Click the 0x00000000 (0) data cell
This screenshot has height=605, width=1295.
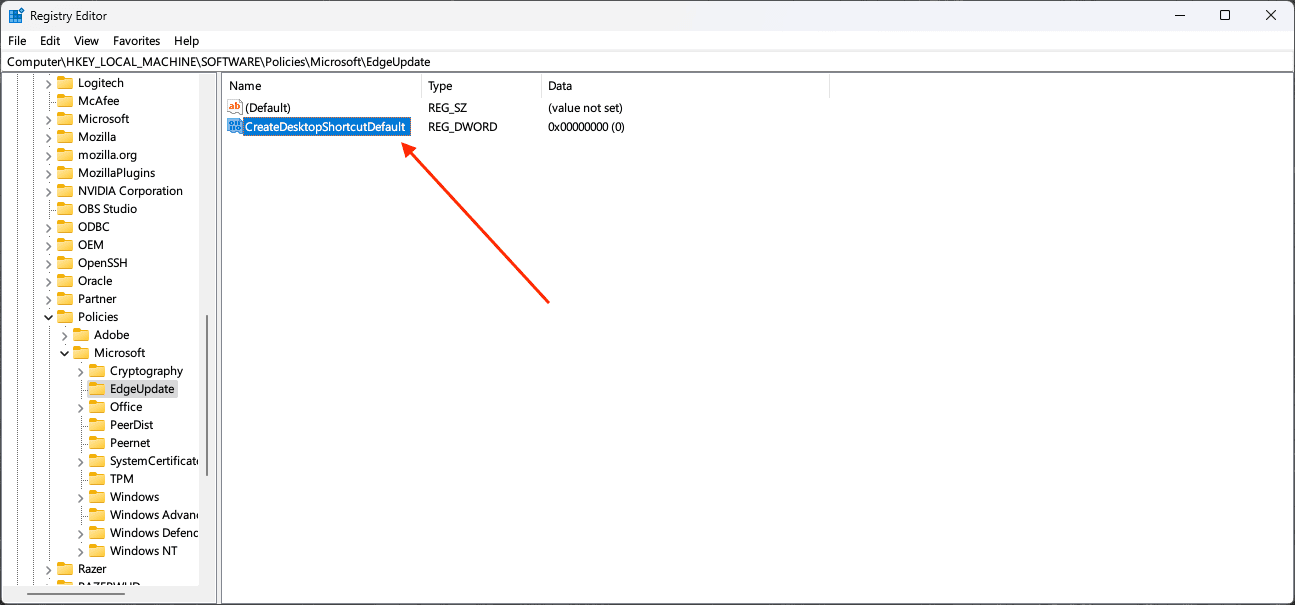click(586, 127)
